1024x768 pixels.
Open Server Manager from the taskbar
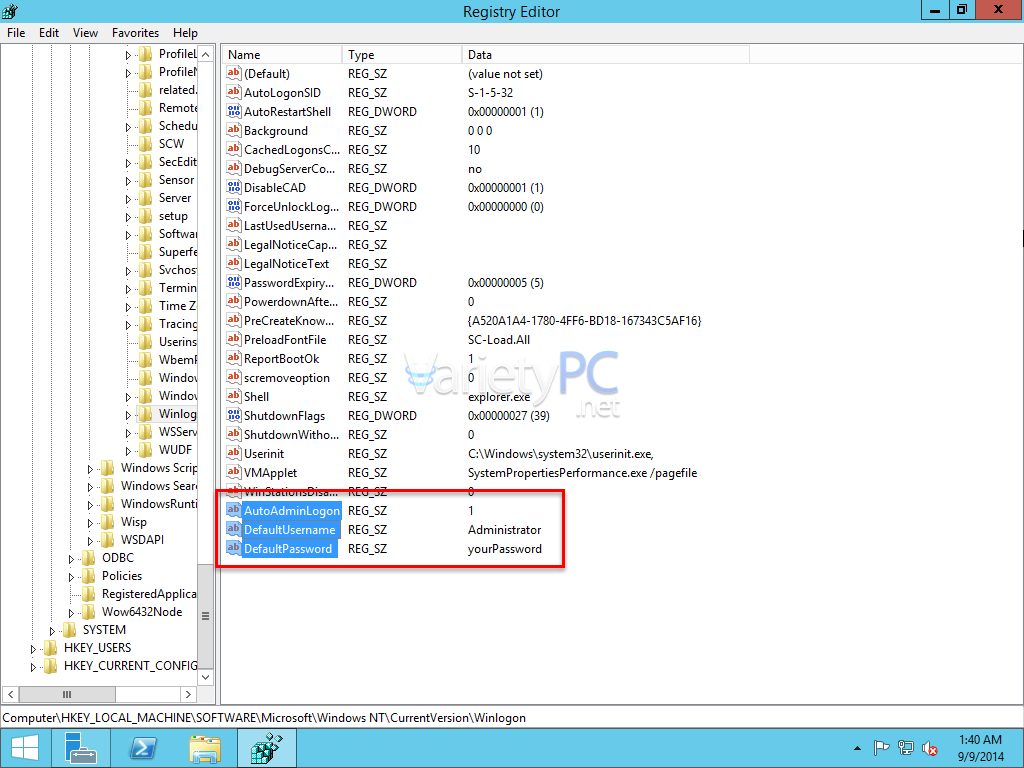pos(81,747)
